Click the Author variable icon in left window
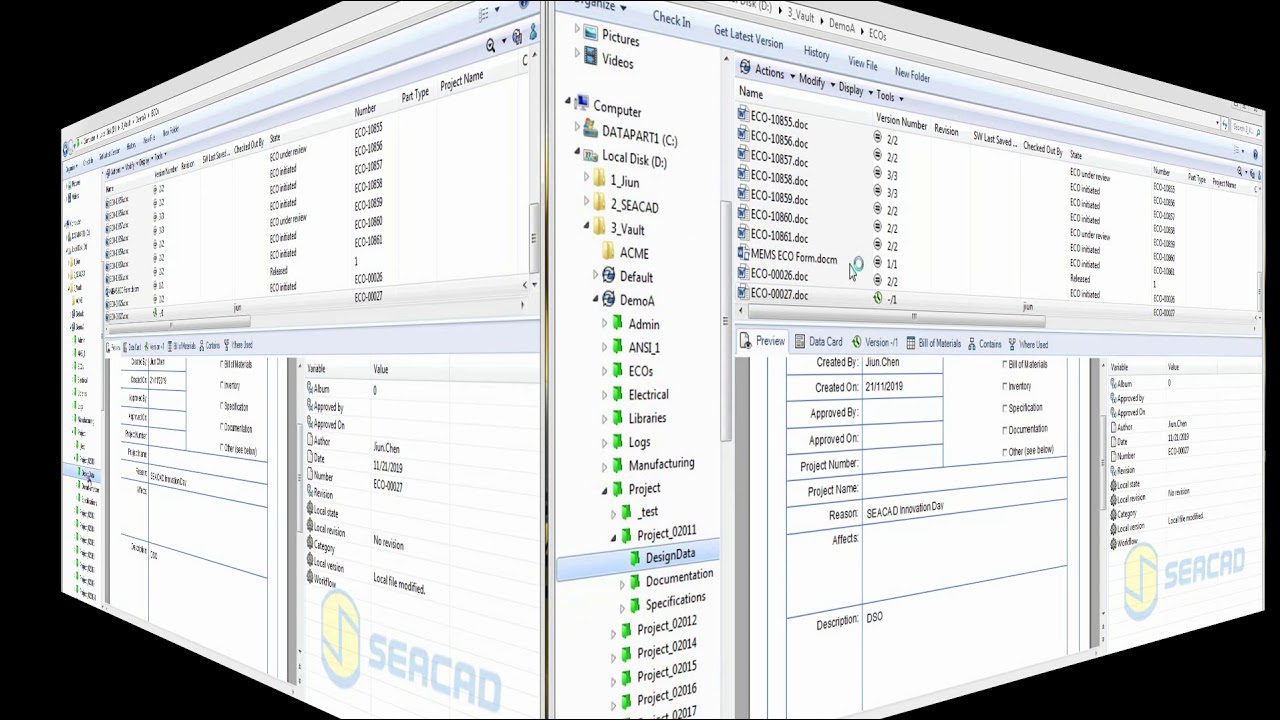This screenshot has width=1280, height=720. pyautogui.click(x=312, y=439)
